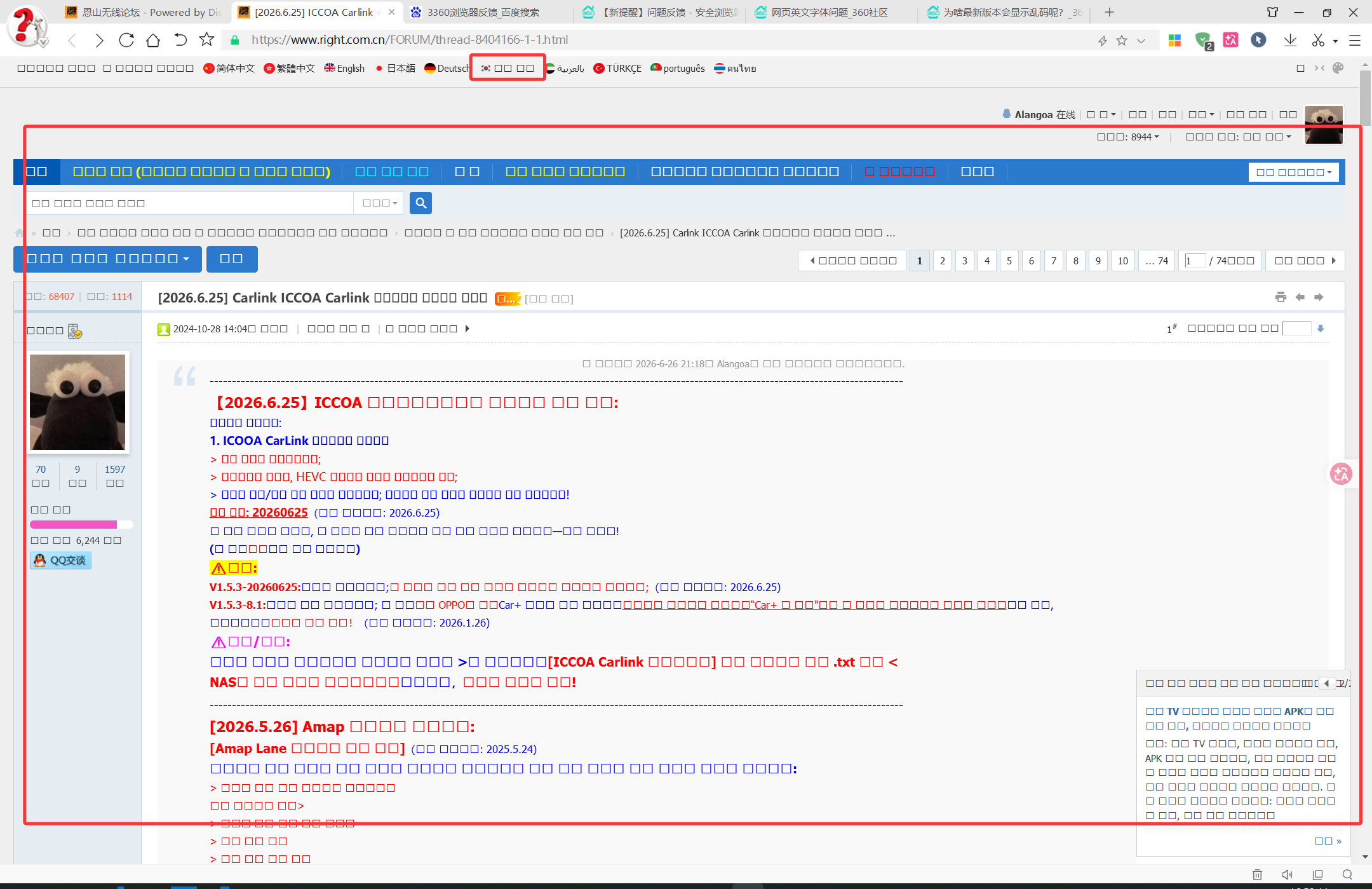
Task: Open the search scope dropdown beside search box
Action: pos(379,203)
